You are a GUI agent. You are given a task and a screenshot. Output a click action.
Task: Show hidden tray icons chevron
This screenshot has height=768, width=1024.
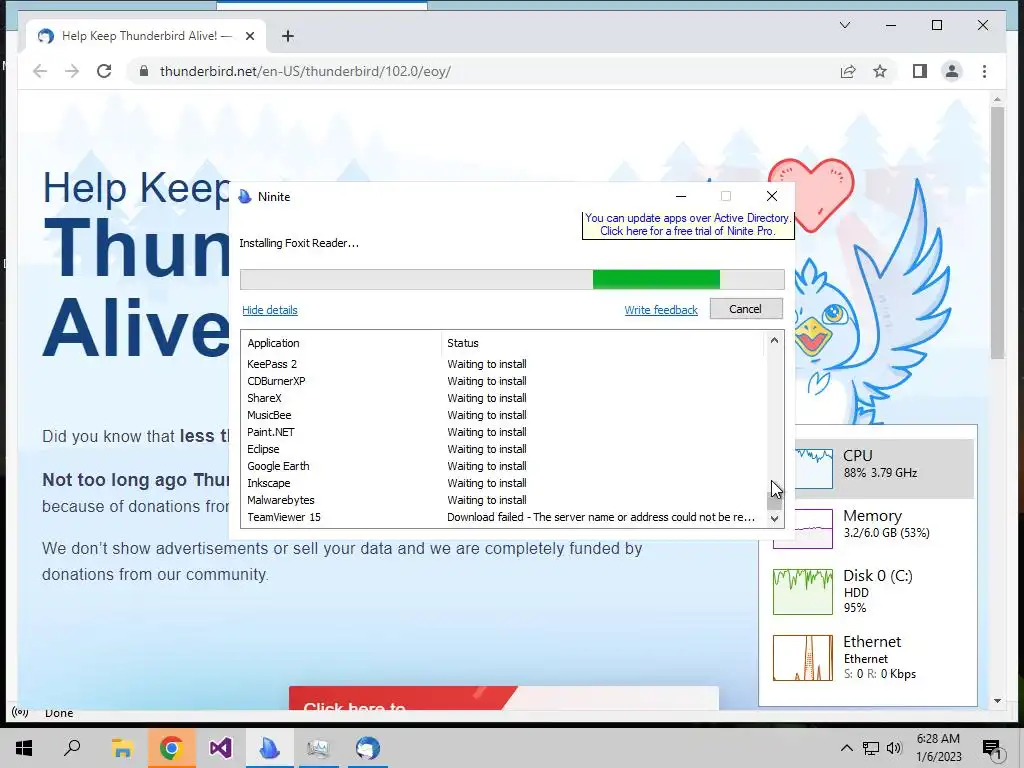(846, 748)
